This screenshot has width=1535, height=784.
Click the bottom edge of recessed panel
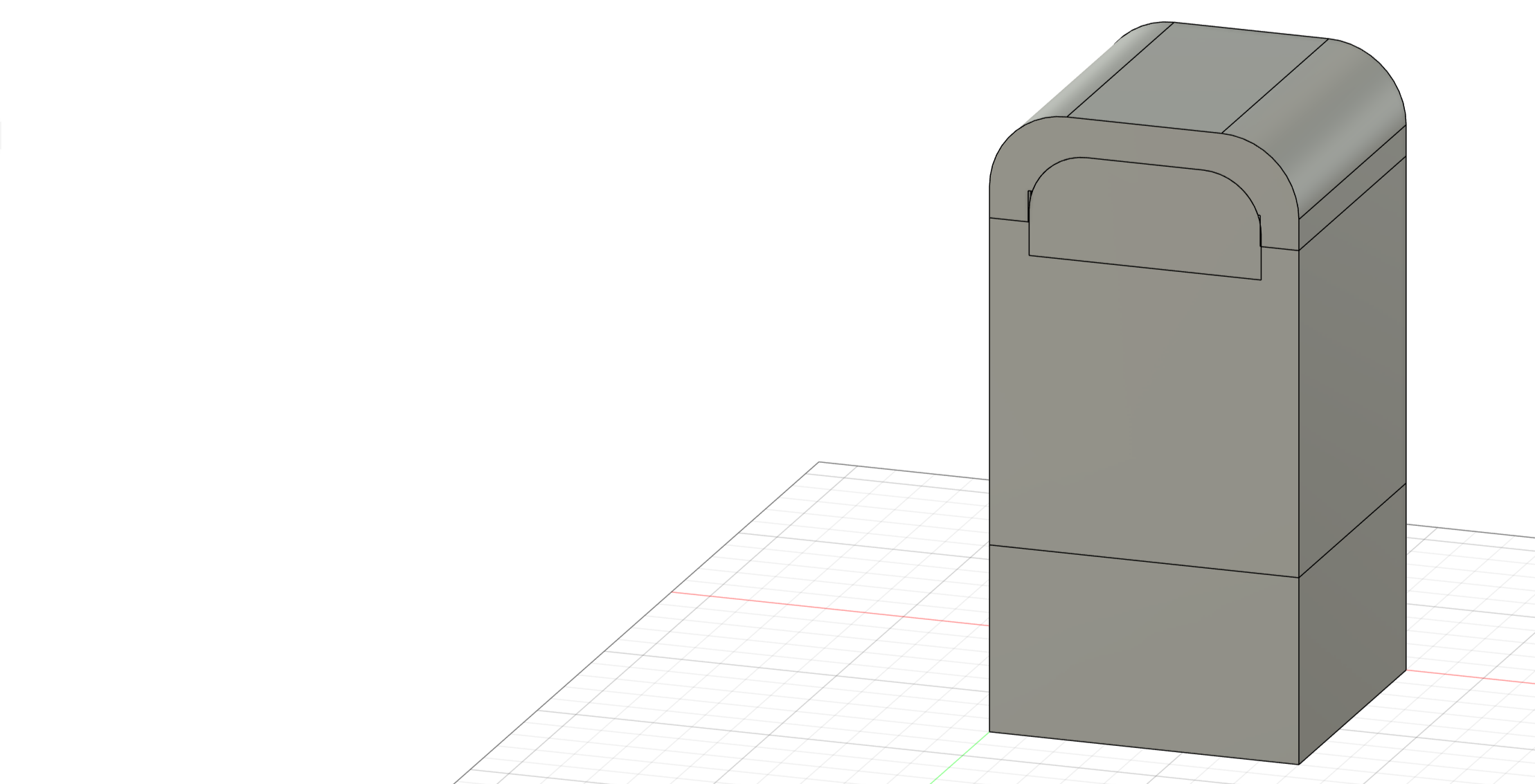click(1142, 268)
